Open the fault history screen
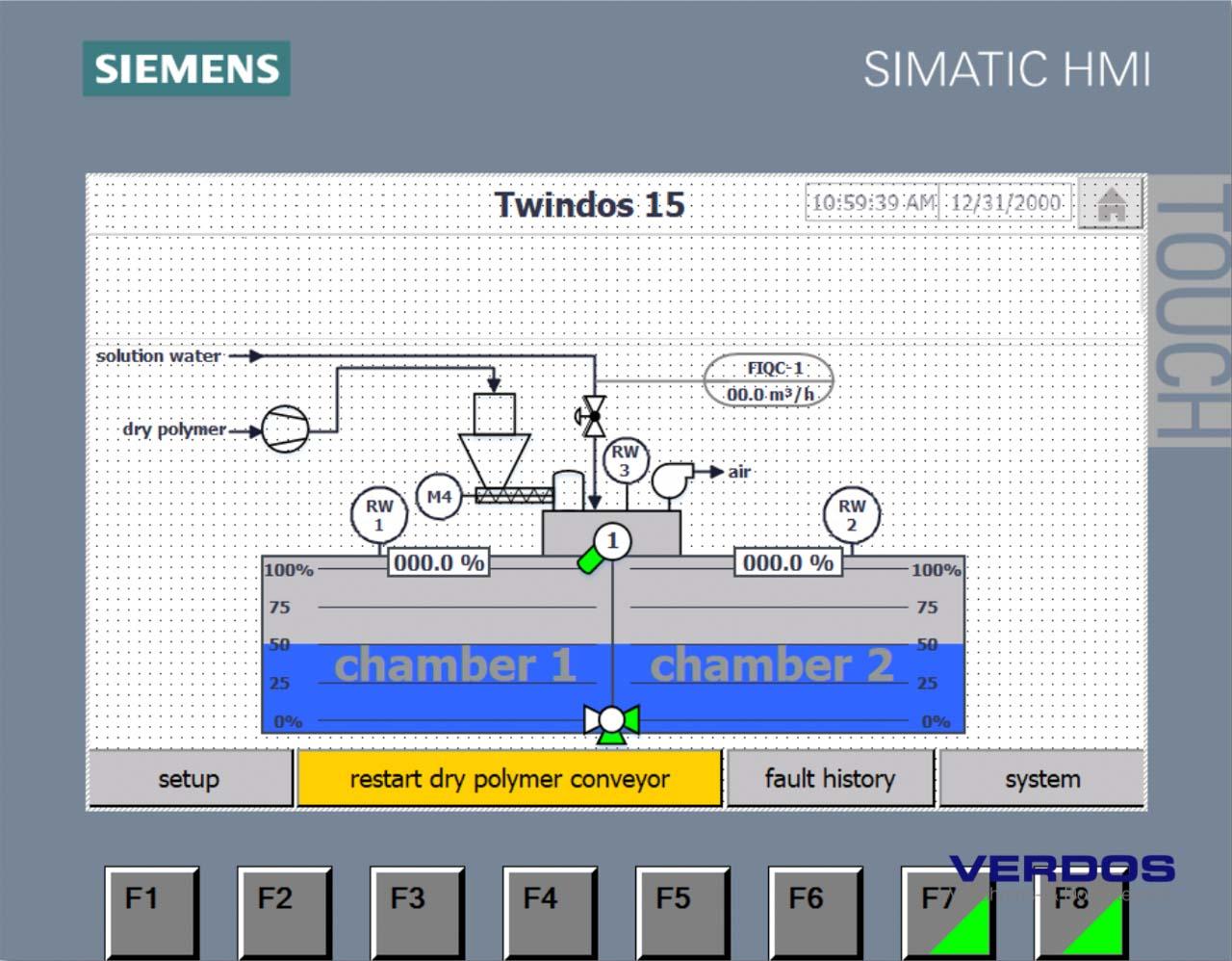Screen dimensions: 1232x961 [x=830, y=778]
